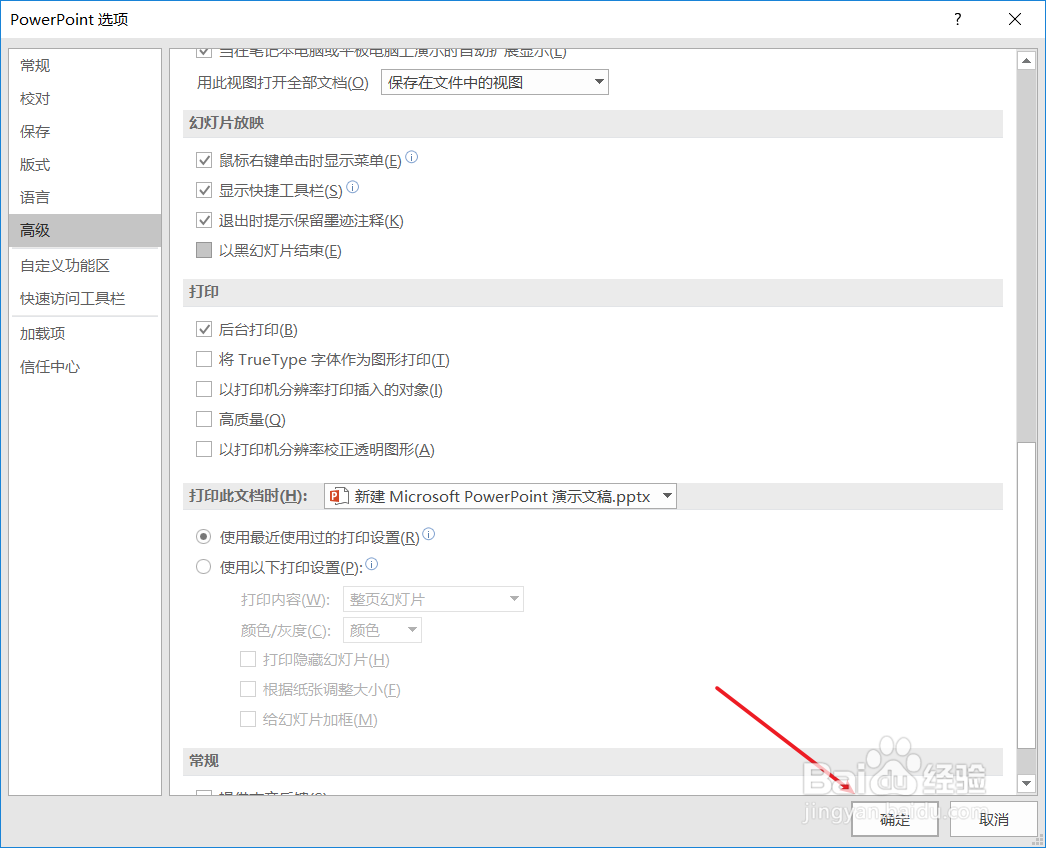Toggle 给幻灯片加框 checkbox
Viewport: 1046px width, 848px height.
tap(248, 719)
